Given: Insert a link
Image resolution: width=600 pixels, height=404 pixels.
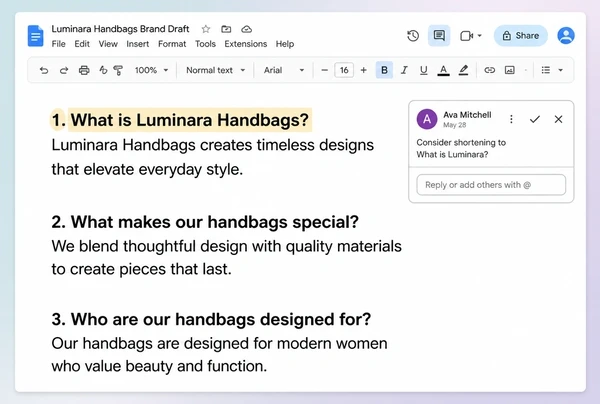Looking at the screenshot, I should point(489,70).
